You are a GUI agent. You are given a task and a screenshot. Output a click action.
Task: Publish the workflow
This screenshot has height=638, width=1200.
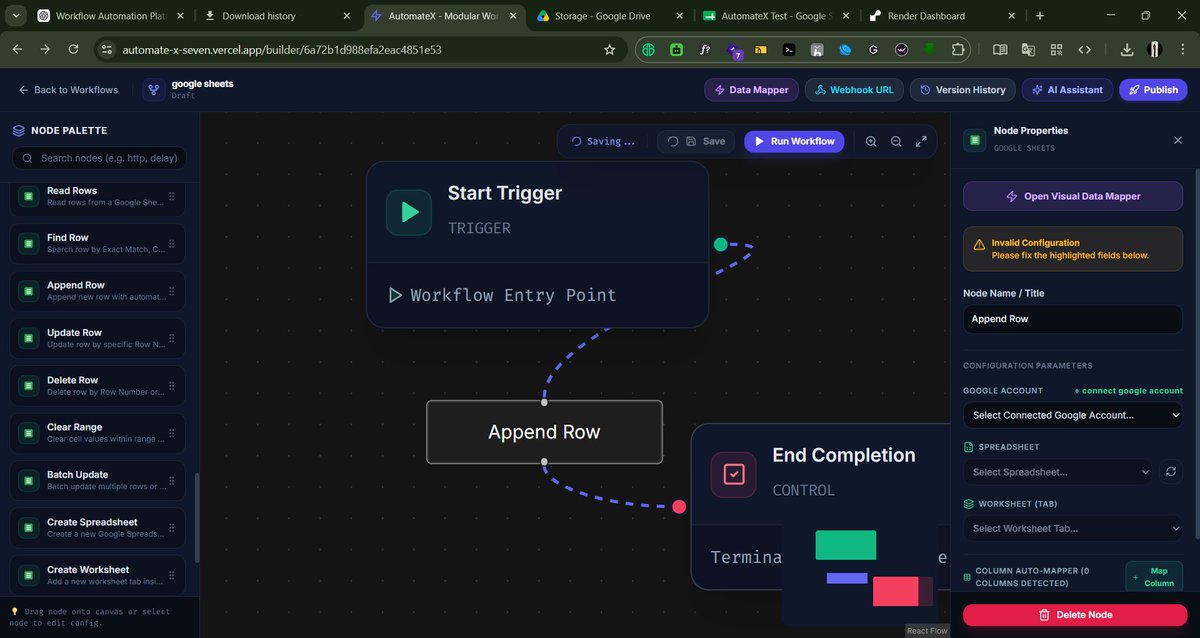tap(1153, 90)
